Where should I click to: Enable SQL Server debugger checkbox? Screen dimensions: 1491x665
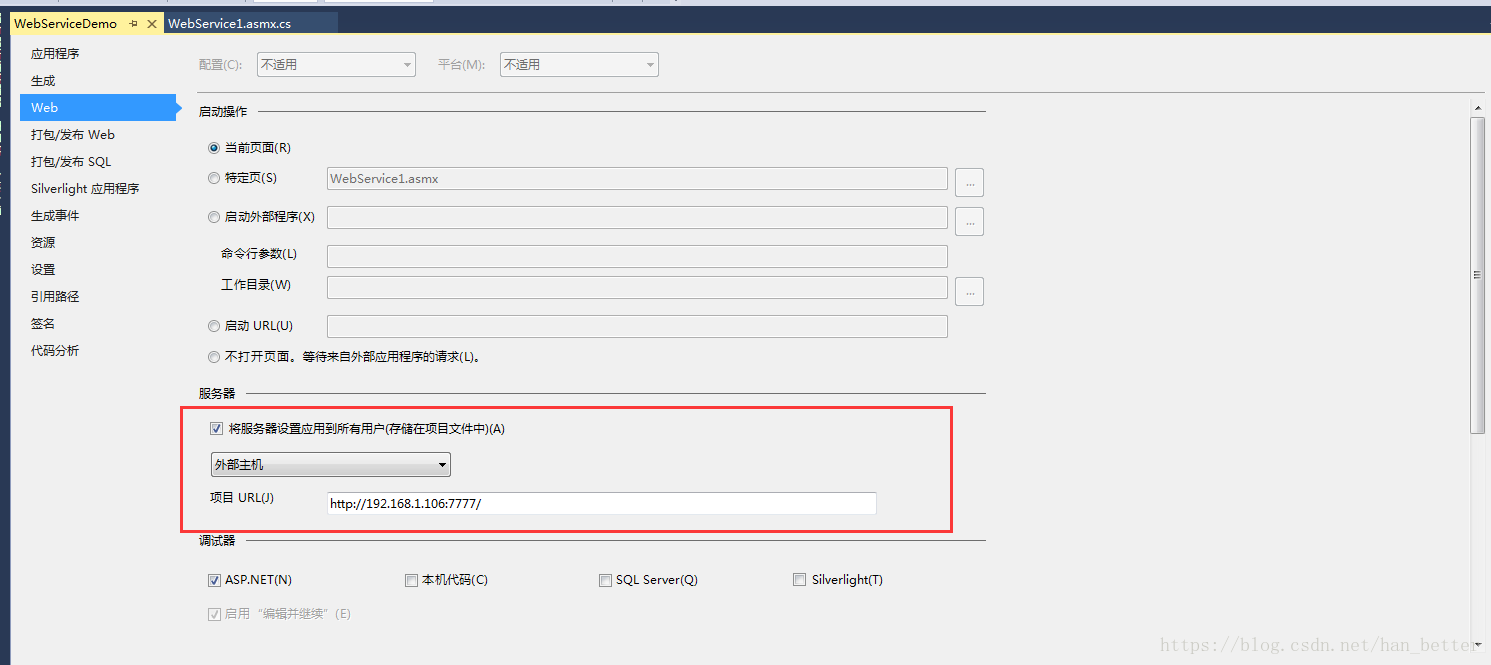click(x=605, y=580)
